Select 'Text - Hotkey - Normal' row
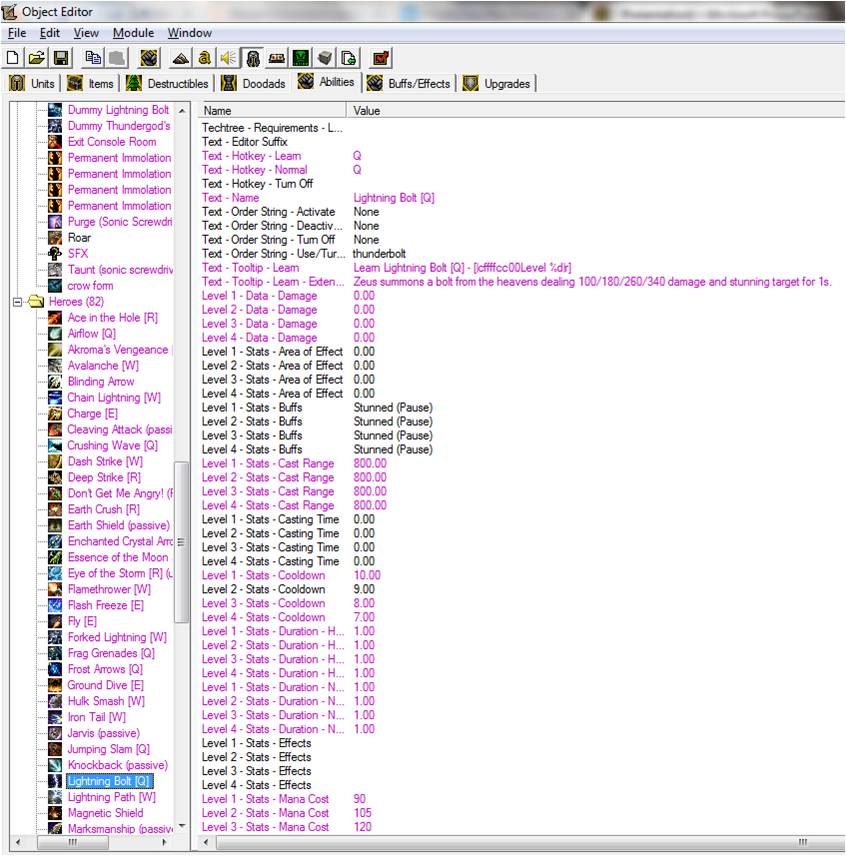 click(x=521, y=170)
